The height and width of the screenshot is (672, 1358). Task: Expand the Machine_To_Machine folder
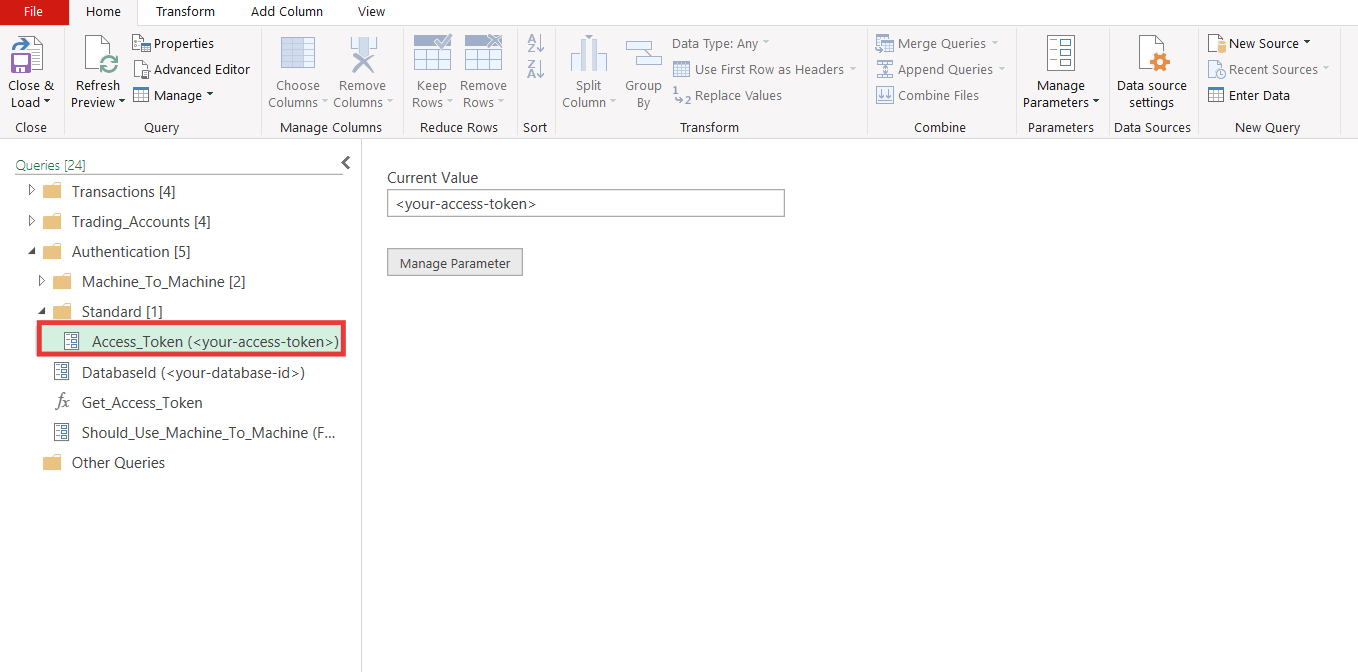click(x=41, y=281)
